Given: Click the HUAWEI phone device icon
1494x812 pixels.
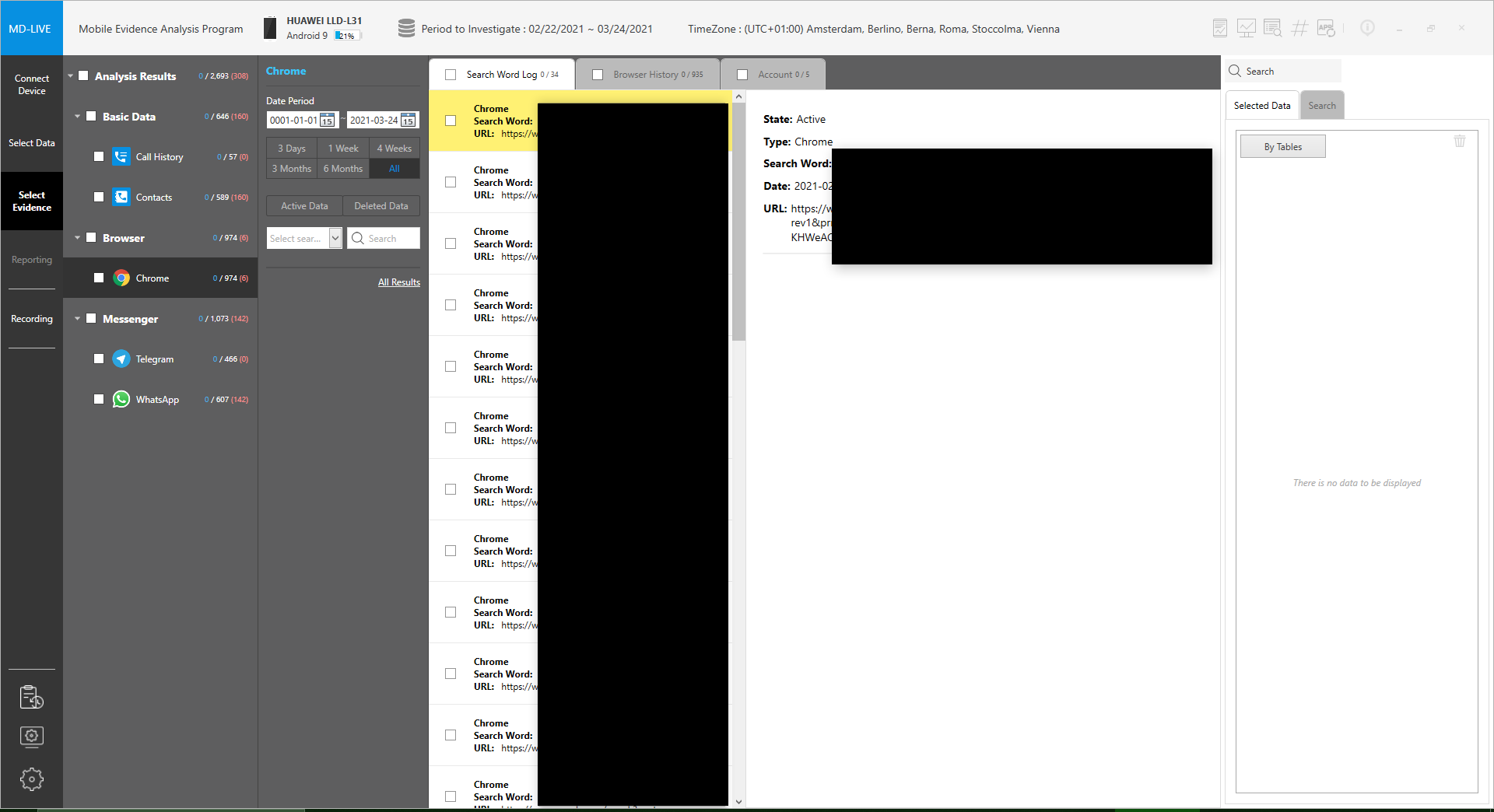Looking at the screenshot, I should coord(270,29).
